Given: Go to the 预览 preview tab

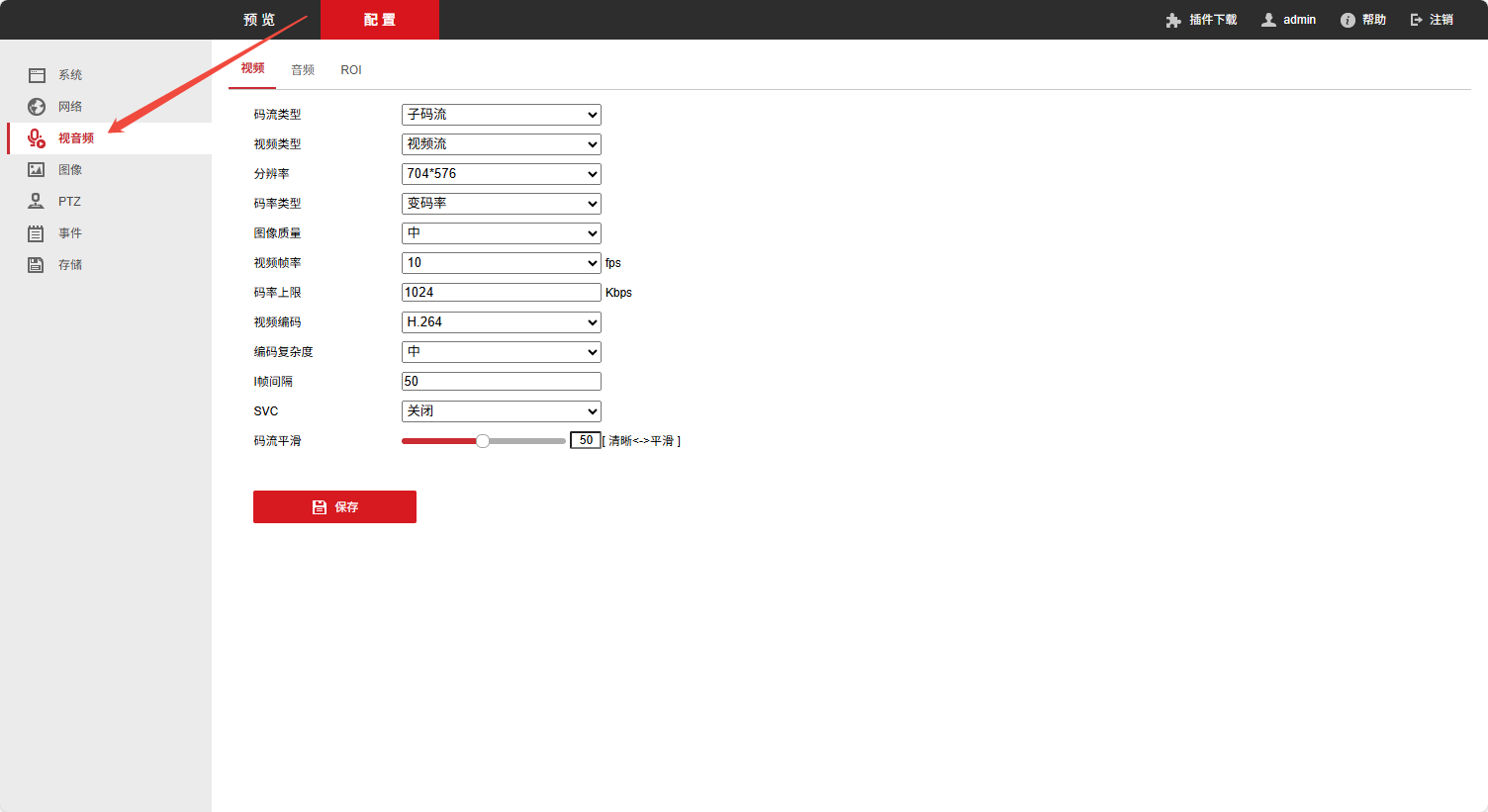Looking at the screenshot, I should [259, 20].
